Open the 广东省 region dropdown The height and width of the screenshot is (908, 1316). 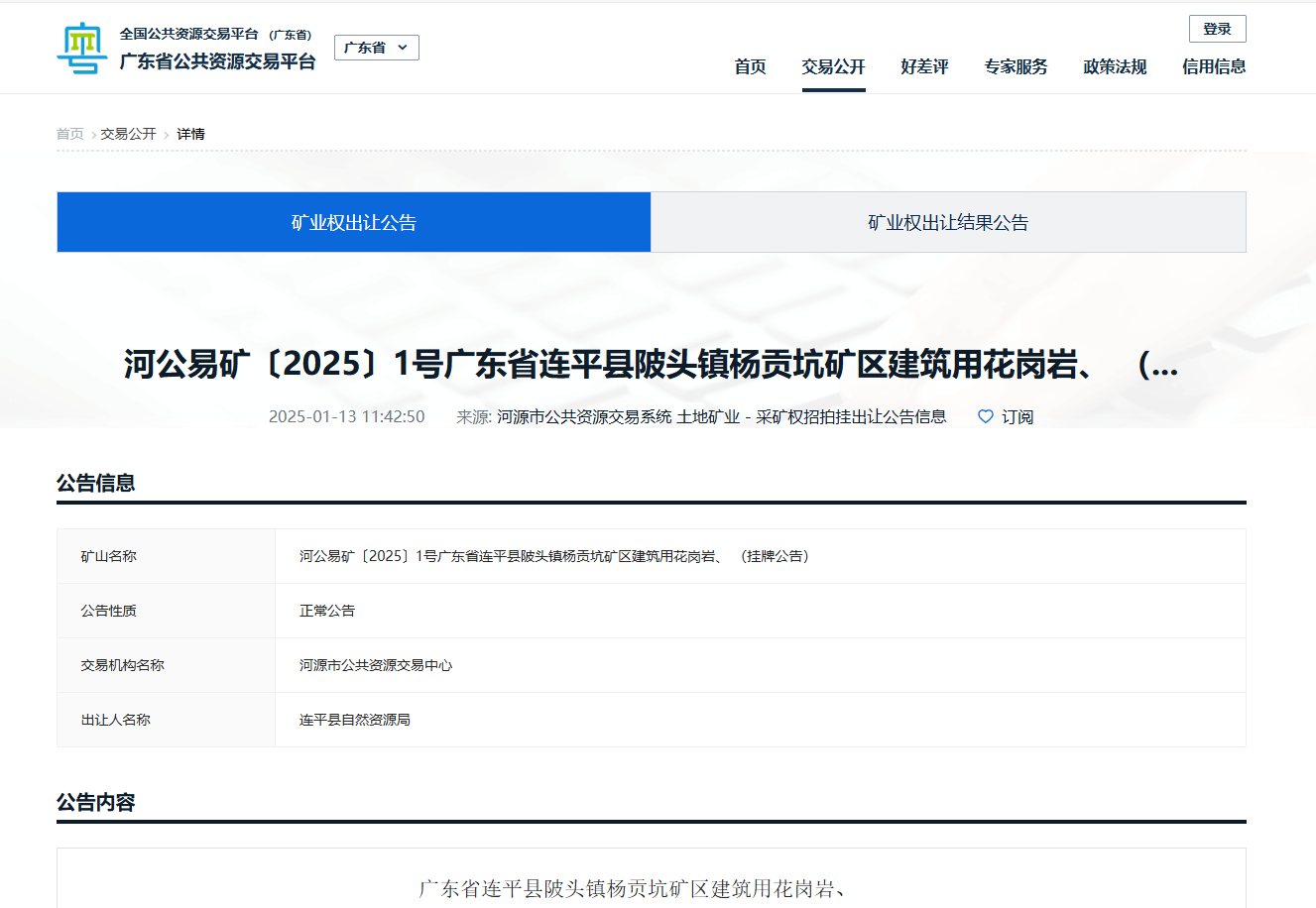pos(376,48)
